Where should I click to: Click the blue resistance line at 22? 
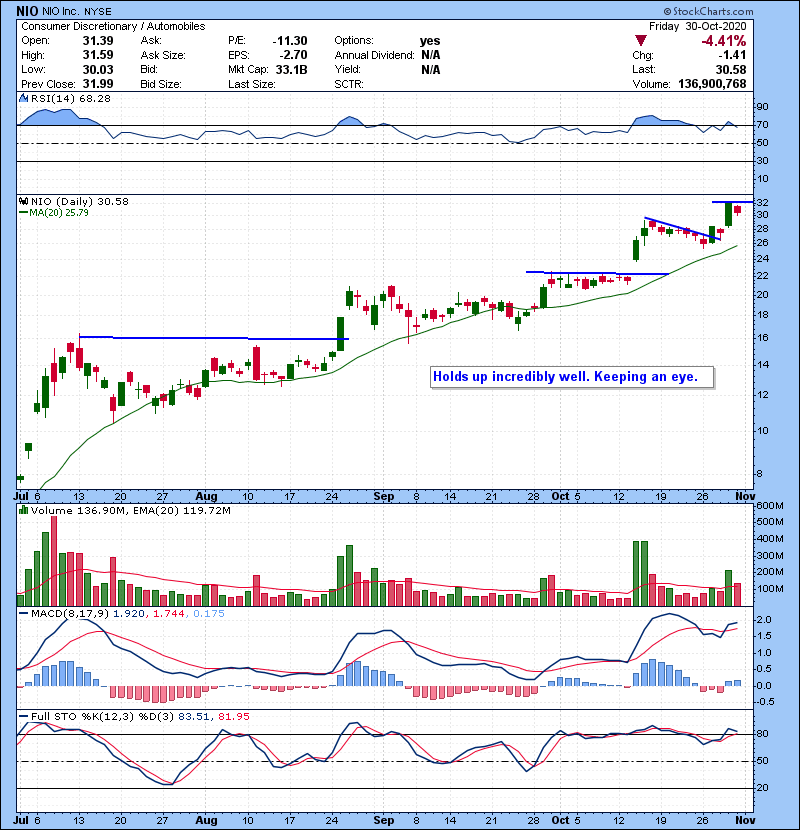point(597,273)
